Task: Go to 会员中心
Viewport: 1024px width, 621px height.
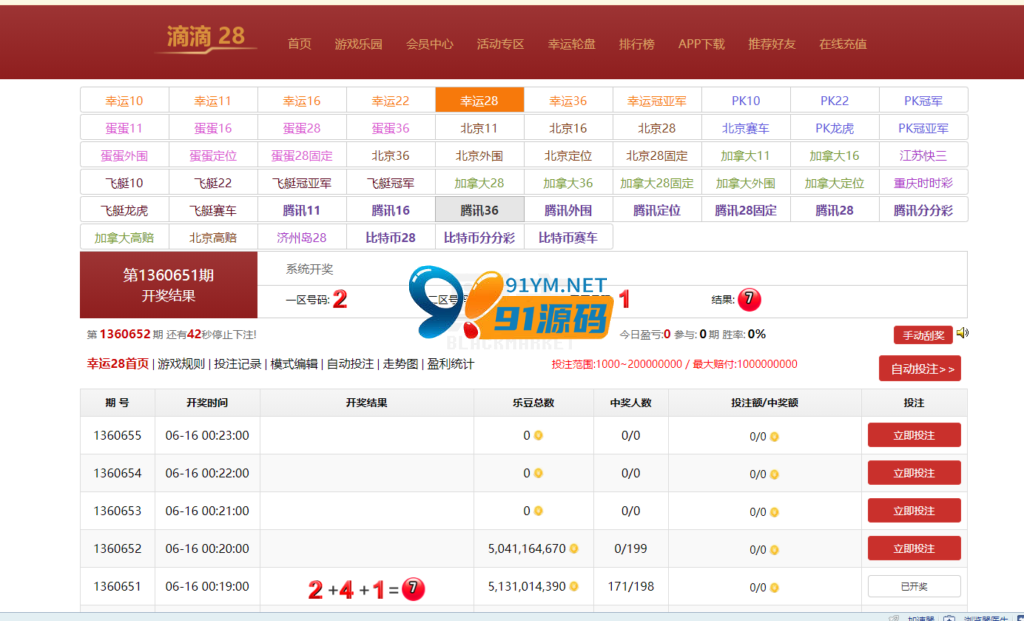Action: point(430,44)
